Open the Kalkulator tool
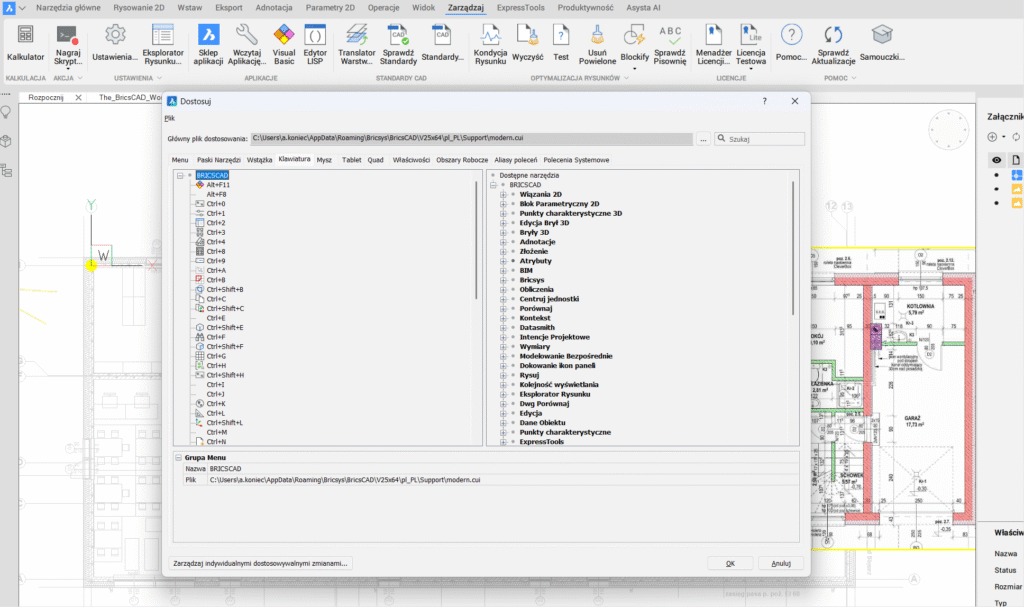This screenshot has height=607, width=1024. coord(26,42)
